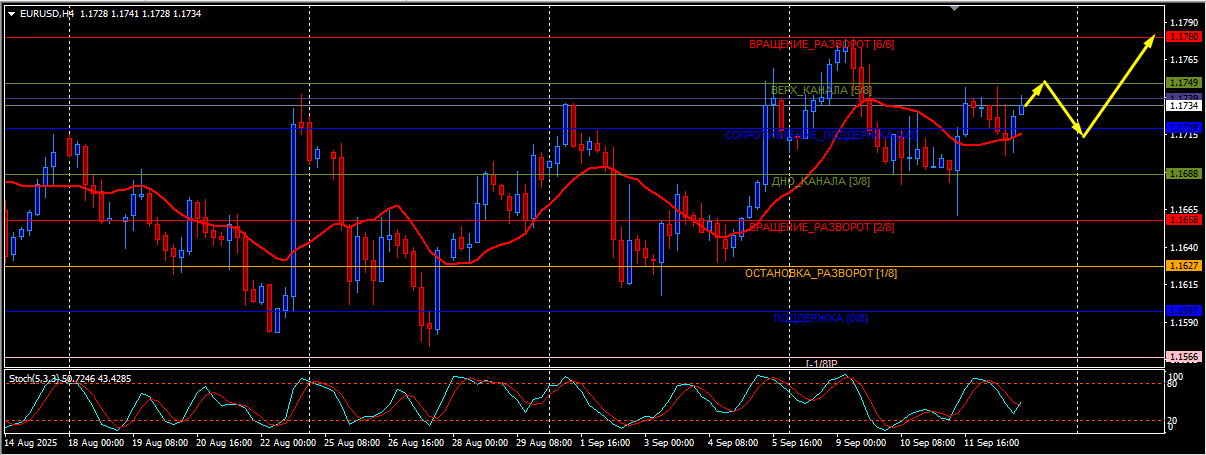Image resolution: width=1206 pixels, height=455 pixels.
Task: Click the 1.1790 price scale value
Action: (x=1183, y=22)
